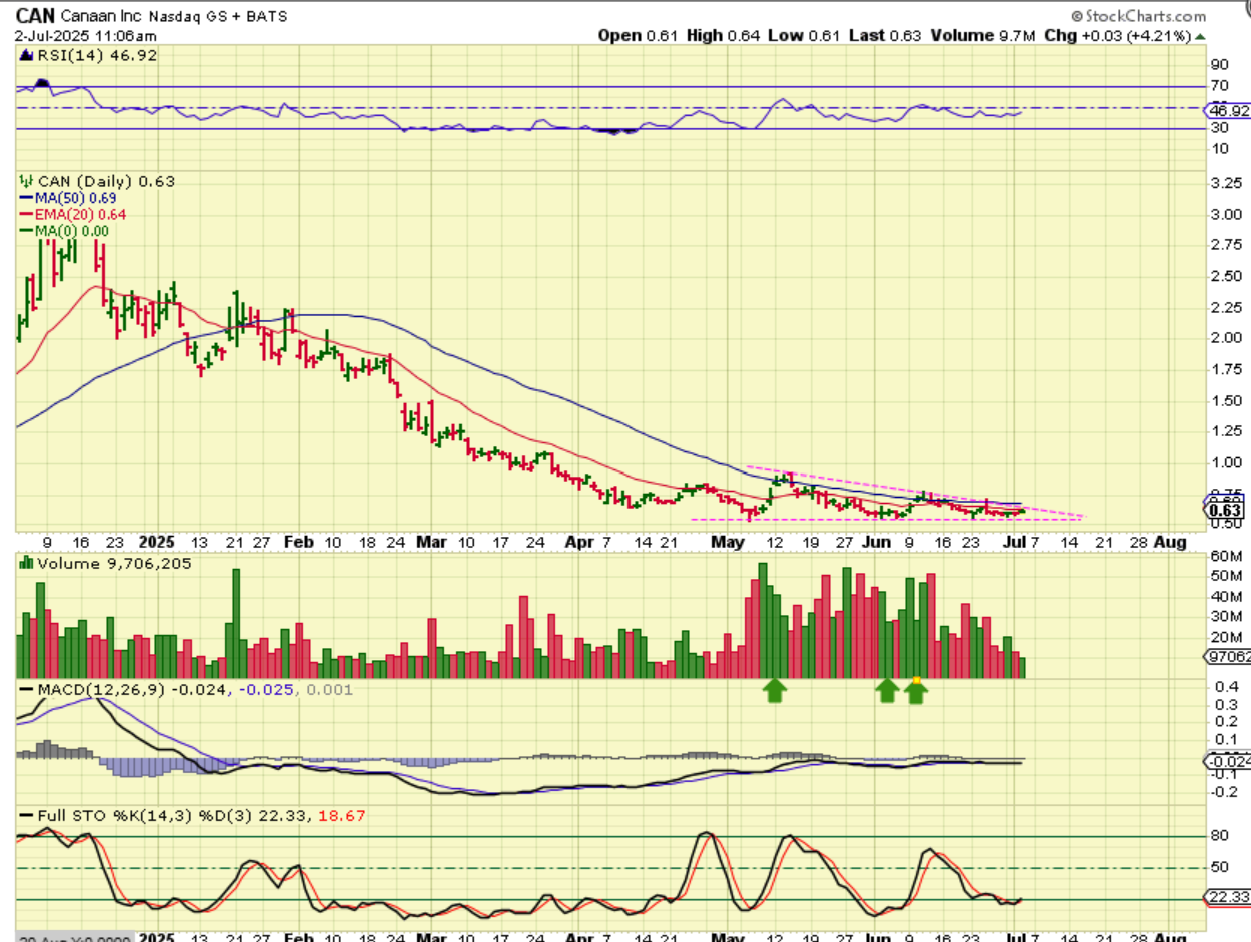
Task: Click the green up triangle beside Chg
Action: pyautogui.click(x=1201, y=35)
